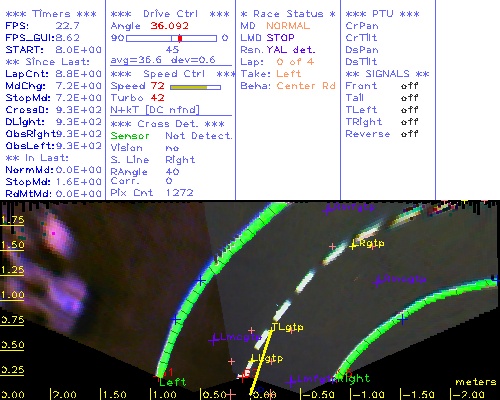Click the Sensor Not Detect. status
The image size is (500, 400).
(171, 136)
